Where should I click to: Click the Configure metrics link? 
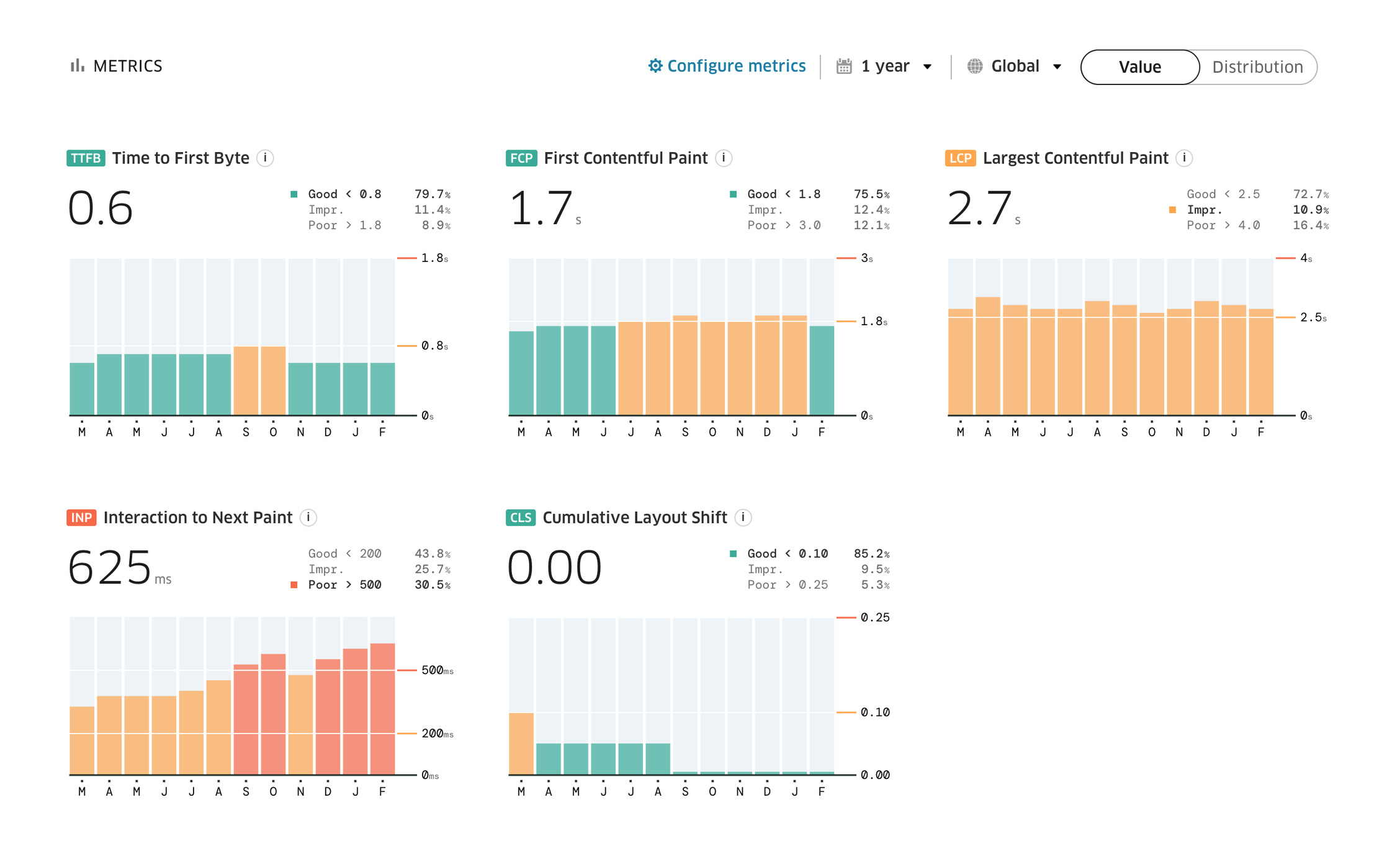[736, 65]
